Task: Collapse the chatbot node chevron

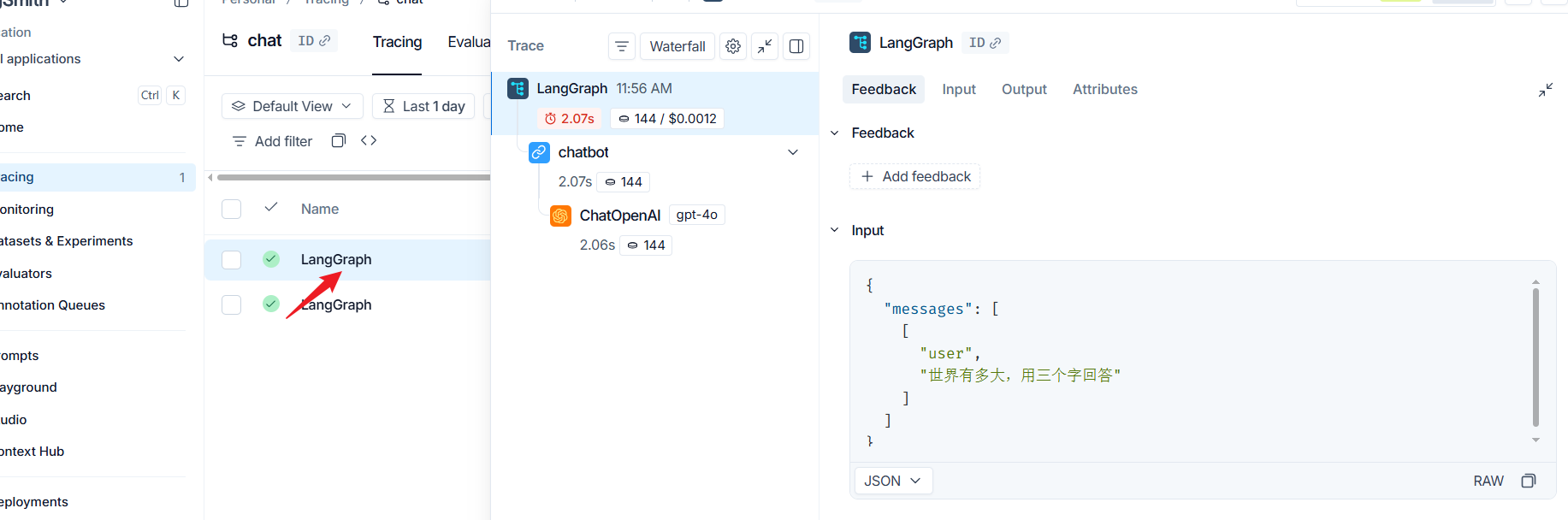Action: click(793, 152)
